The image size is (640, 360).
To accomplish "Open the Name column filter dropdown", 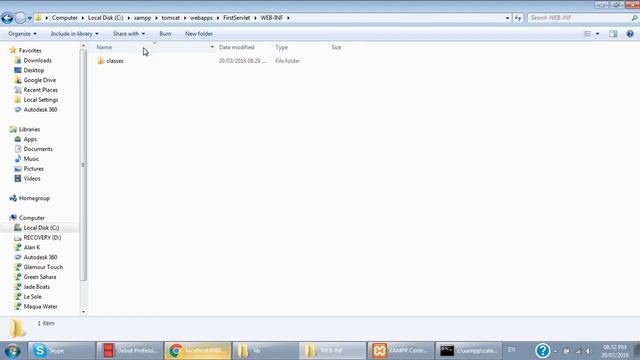I will pyautogui.click(x=212, y=47).
